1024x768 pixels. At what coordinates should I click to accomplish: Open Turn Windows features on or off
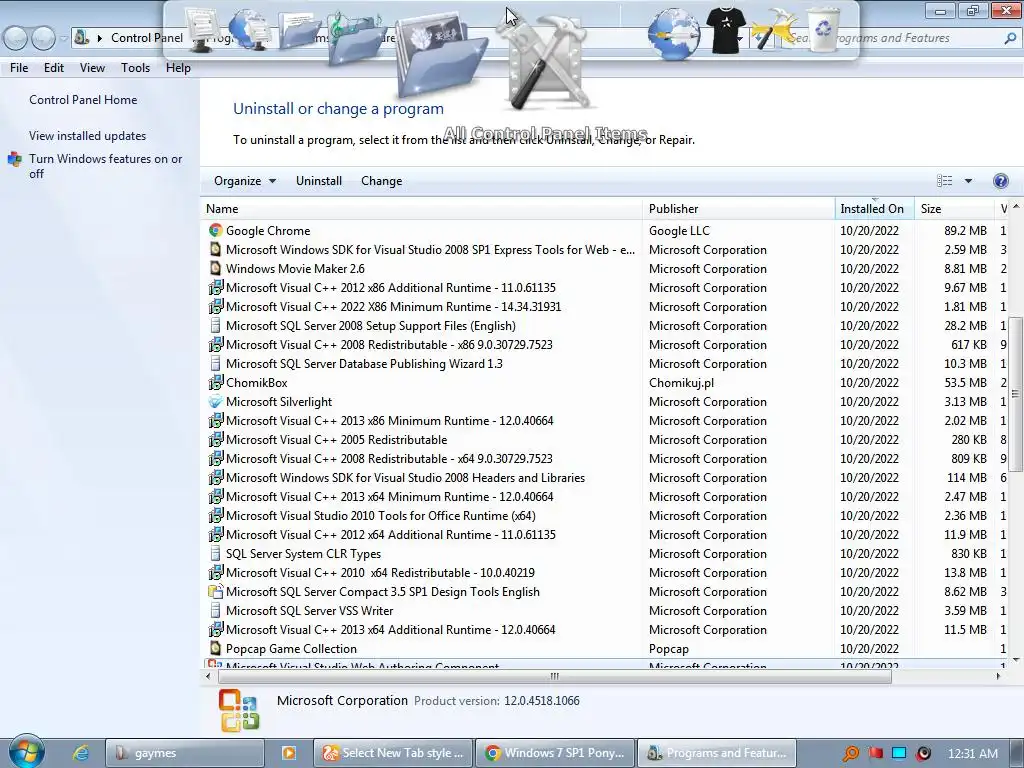105,166
